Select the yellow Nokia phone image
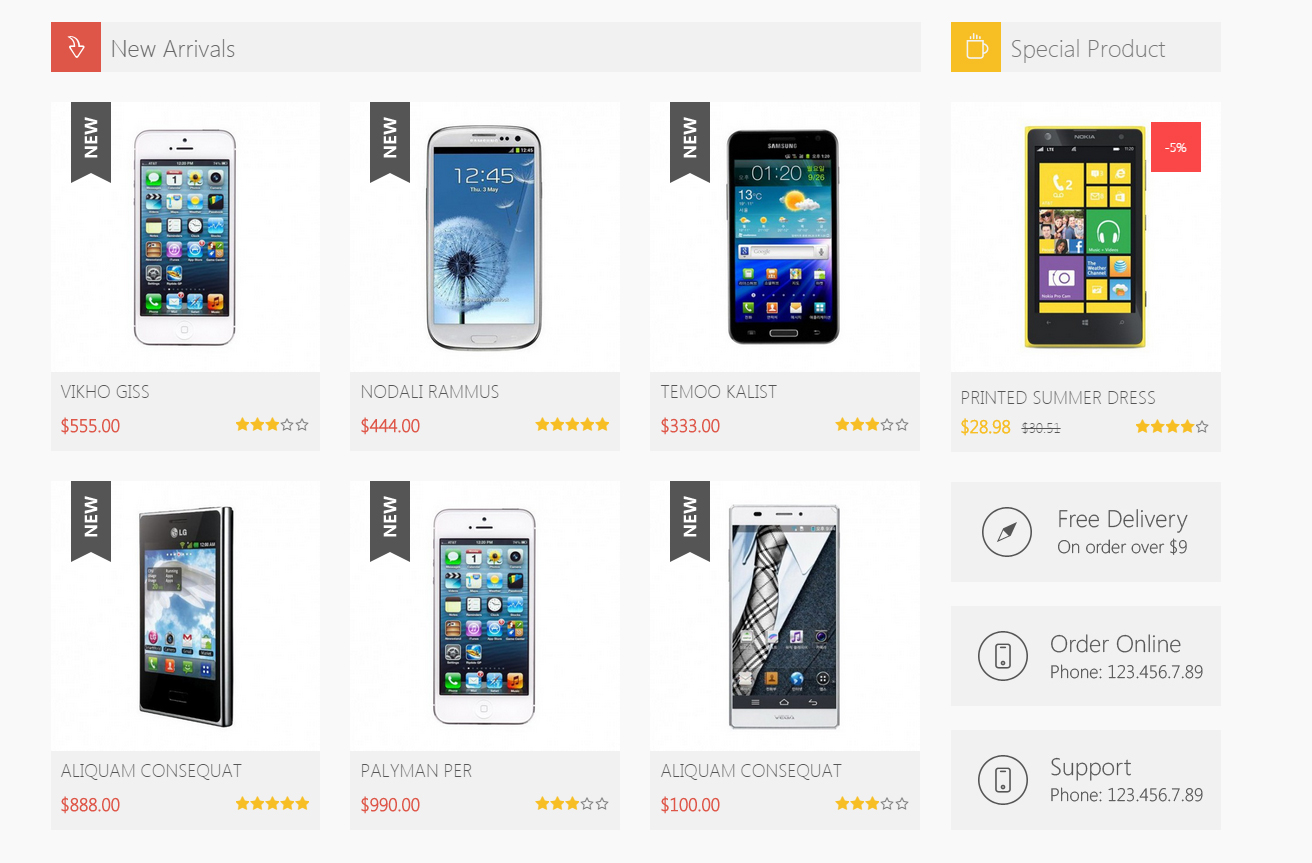Screen dimensions: 1312x863 1085,237
